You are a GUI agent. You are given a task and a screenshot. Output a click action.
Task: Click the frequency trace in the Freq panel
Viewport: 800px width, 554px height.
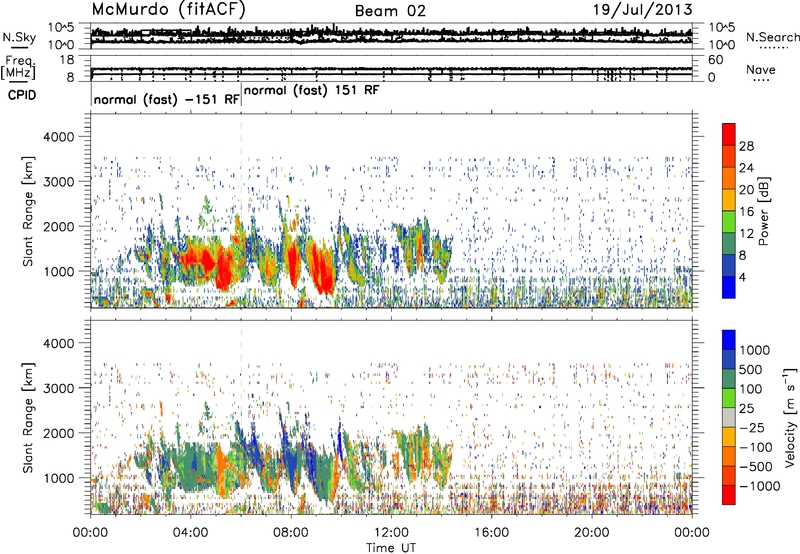391,69
